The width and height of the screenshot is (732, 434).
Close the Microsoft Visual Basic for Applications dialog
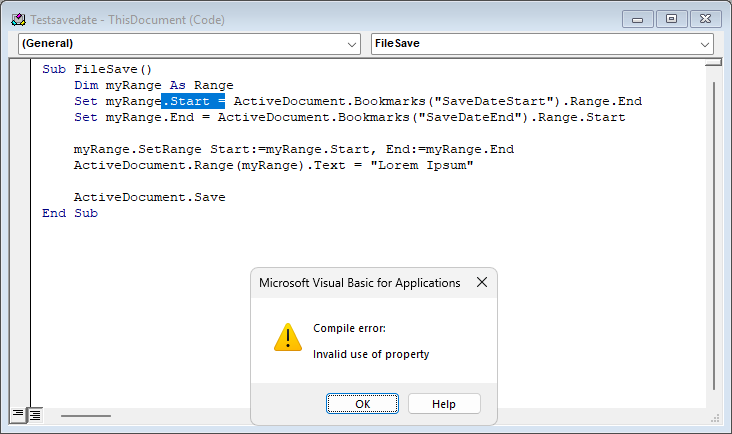pyautogui.click(x=482, y=282)
